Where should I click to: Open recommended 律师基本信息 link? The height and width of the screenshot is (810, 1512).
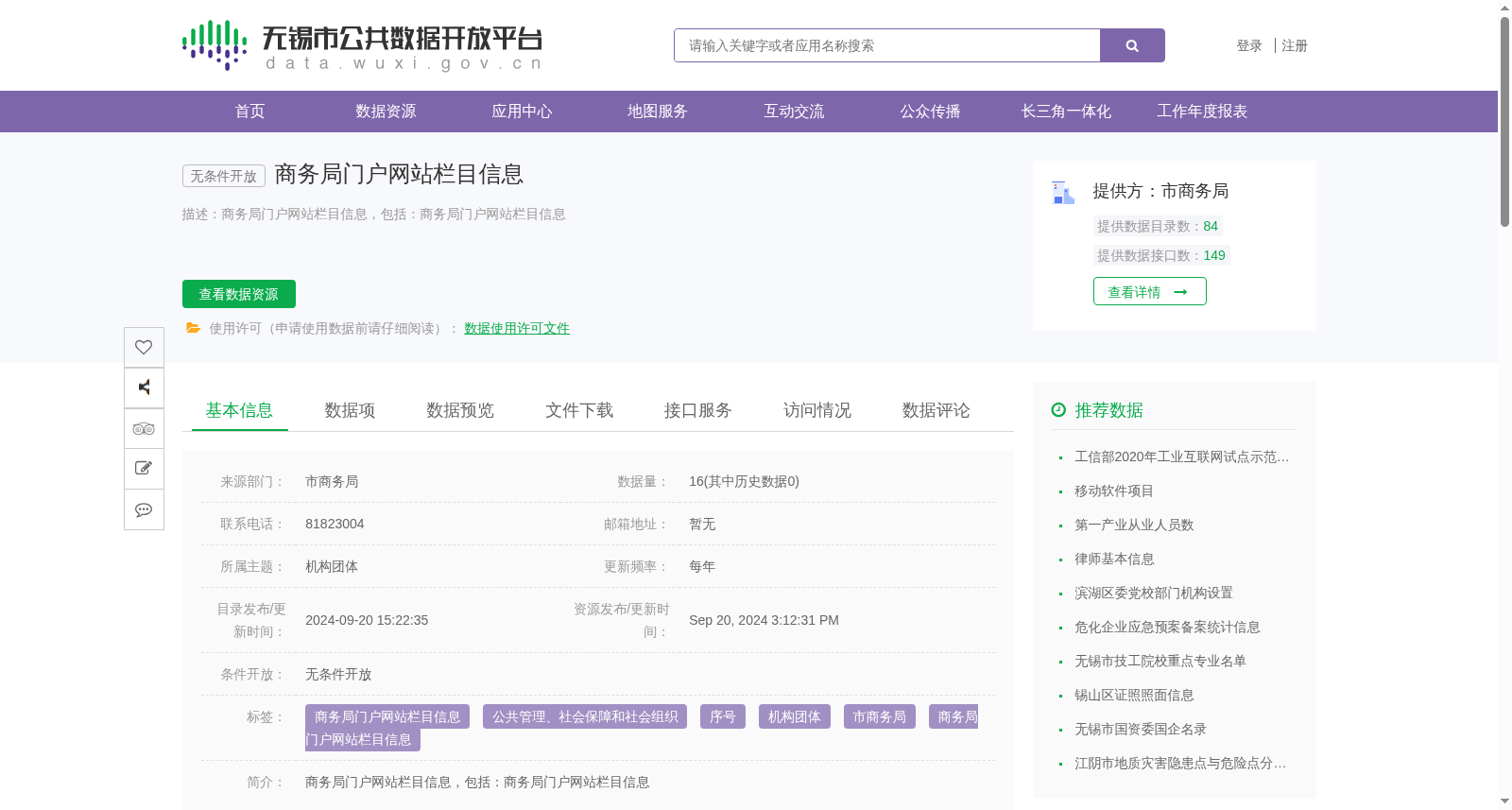pyautogui.click(x=1114, y=559)
